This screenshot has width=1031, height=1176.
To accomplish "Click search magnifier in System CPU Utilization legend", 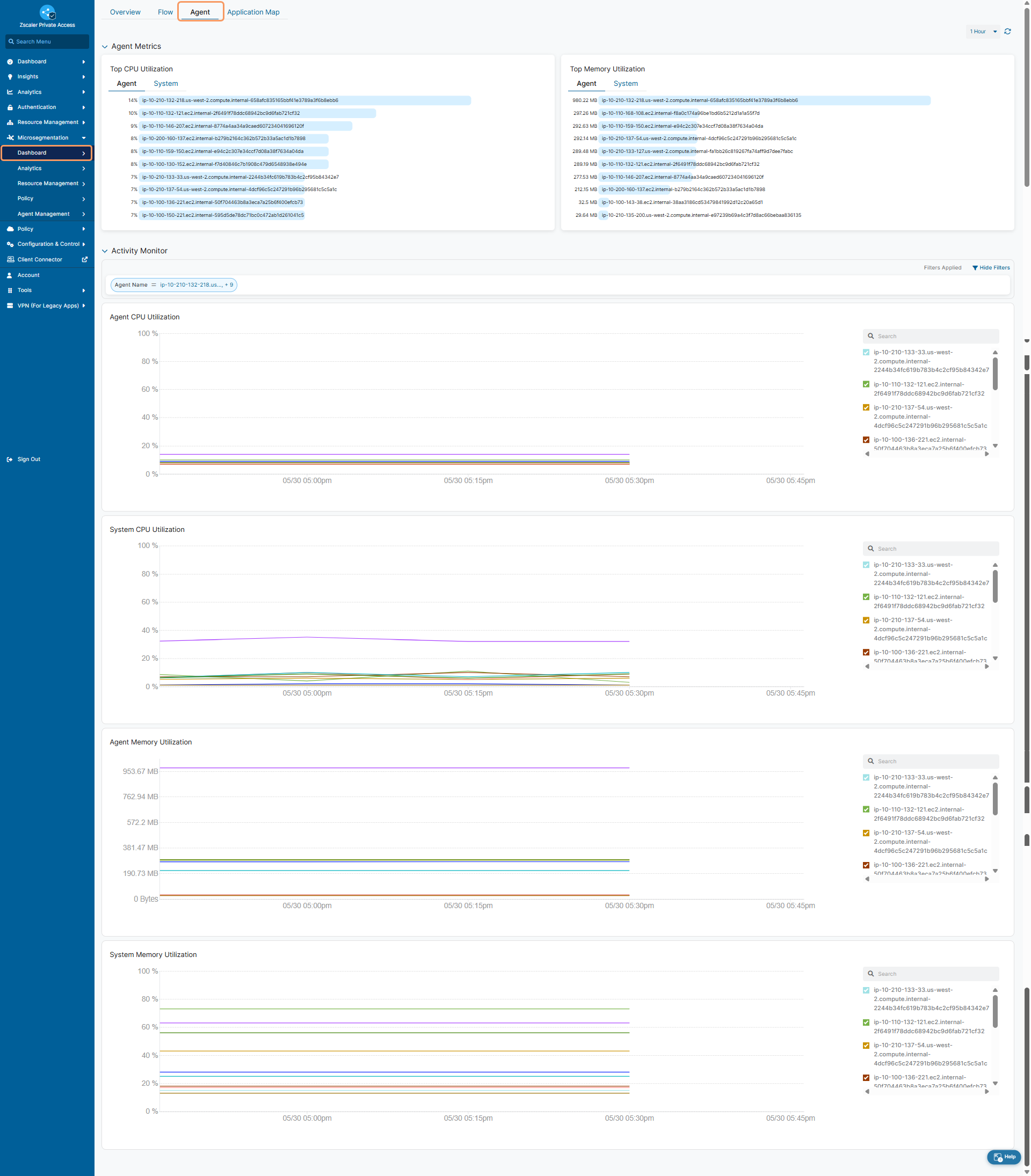I will 870,549.
